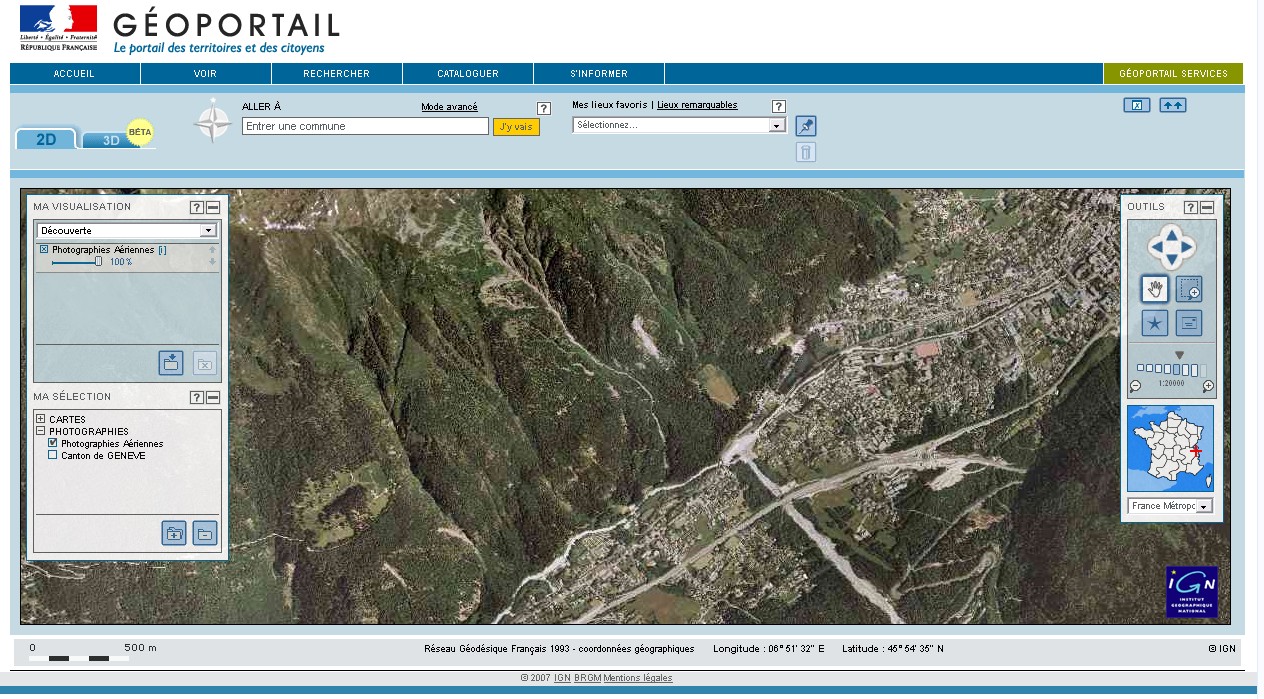The width and height of the screenshot is (1264, 699).
Task: Click the France overview minimap
Action: click(x=1170, y=449)
